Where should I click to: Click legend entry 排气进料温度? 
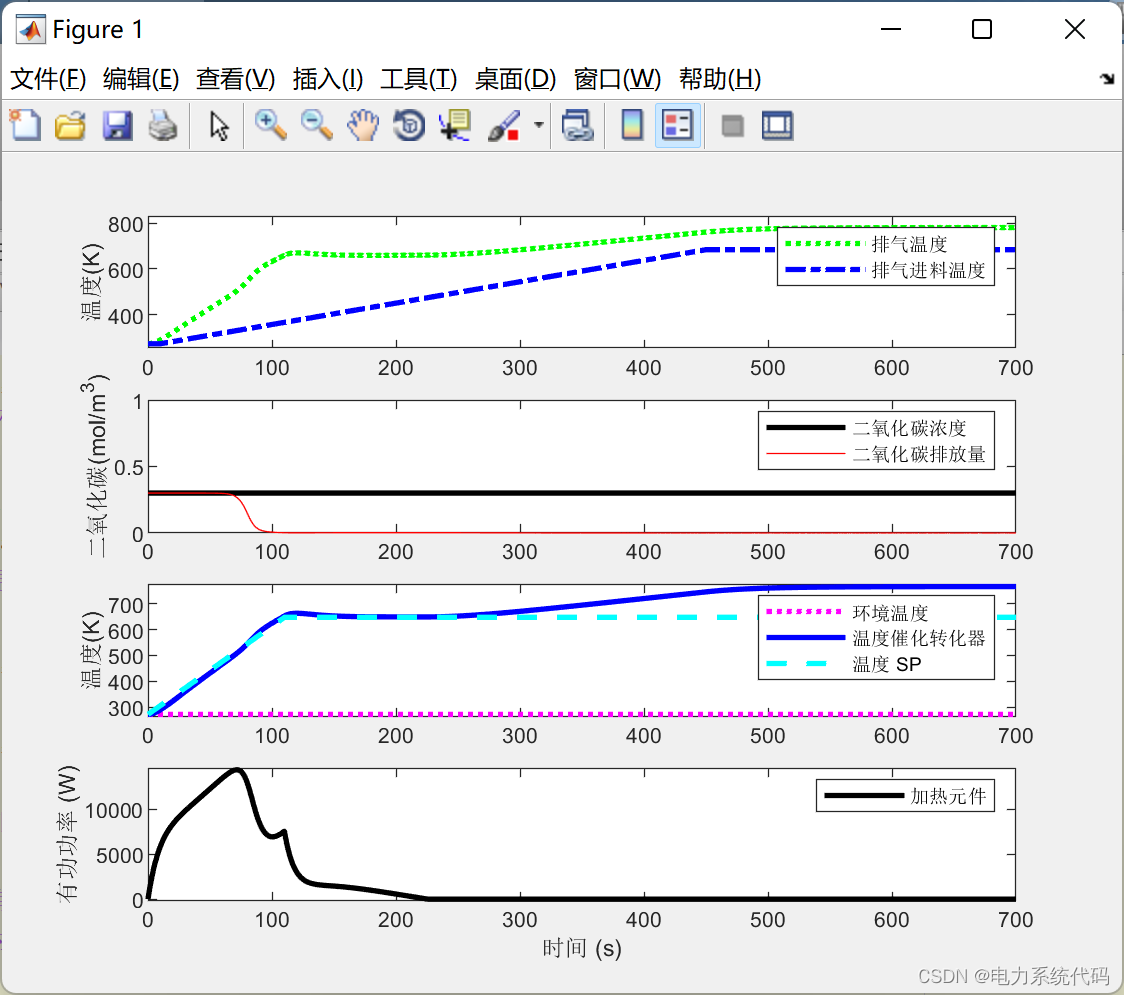coord(928,270)
